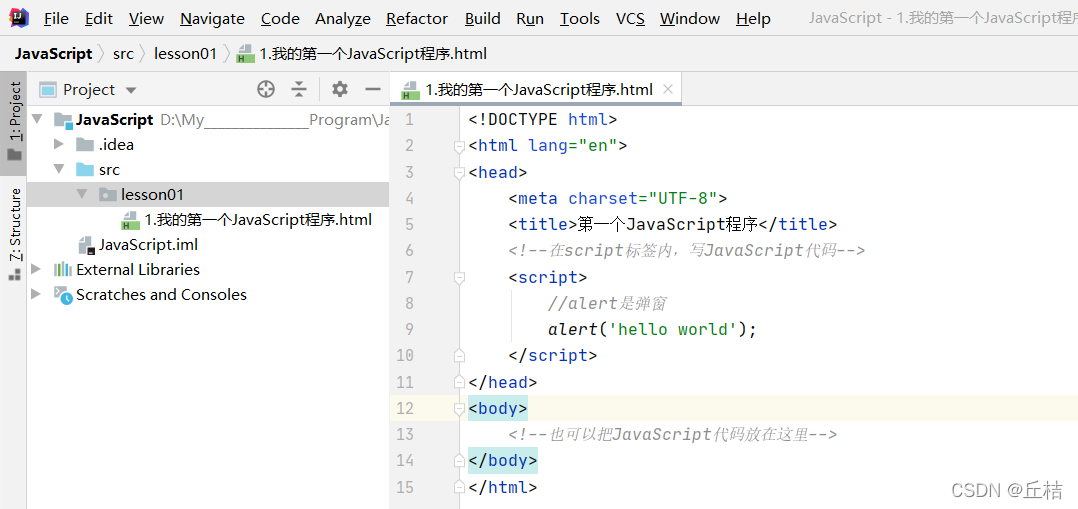Fold the body tag on line 12

pyautogui.click(x=459, y=409)
